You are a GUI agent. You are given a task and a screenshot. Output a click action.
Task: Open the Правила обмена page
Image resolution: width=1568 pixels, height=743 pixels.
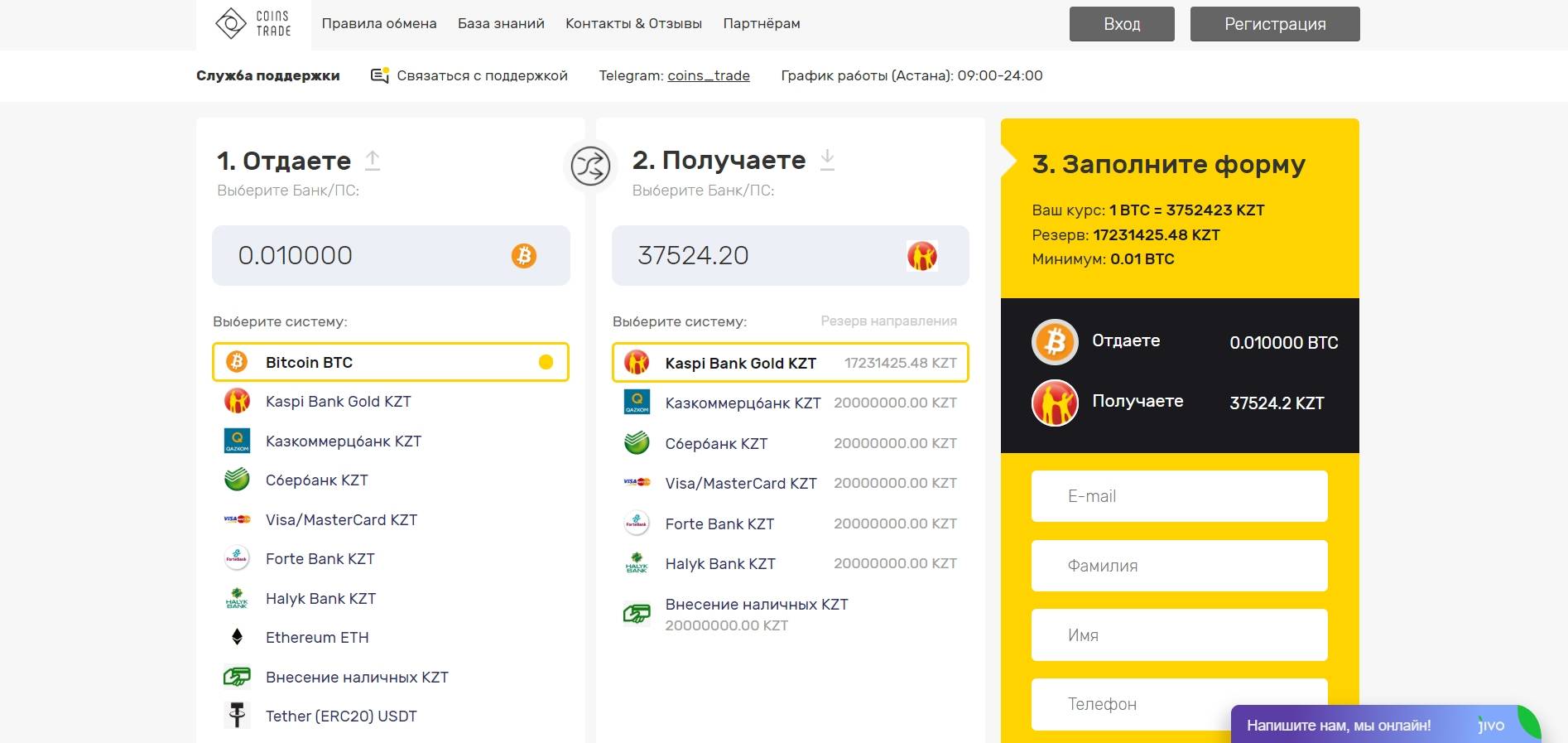click(x=379, y=23)
